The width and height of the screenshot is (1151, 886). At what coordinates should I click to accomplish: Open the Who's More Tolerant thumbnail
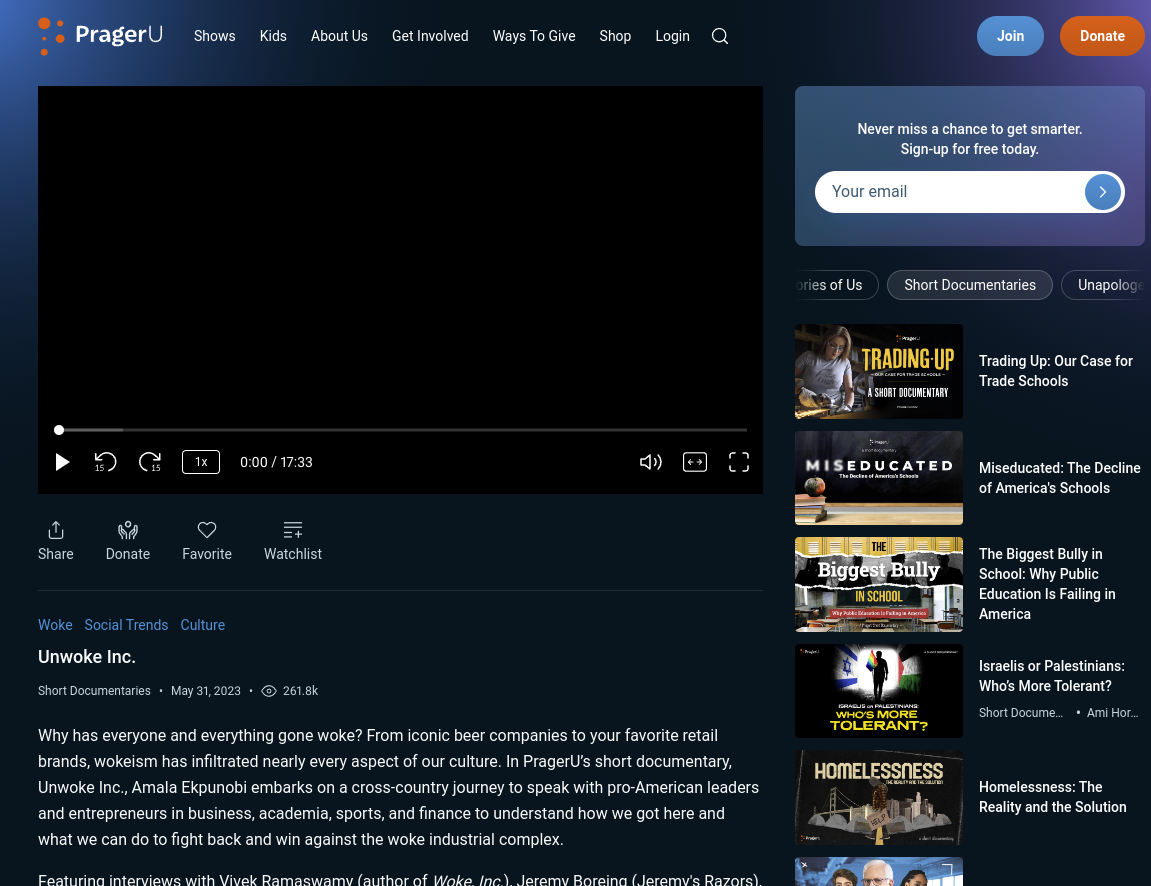coord(879,691)
